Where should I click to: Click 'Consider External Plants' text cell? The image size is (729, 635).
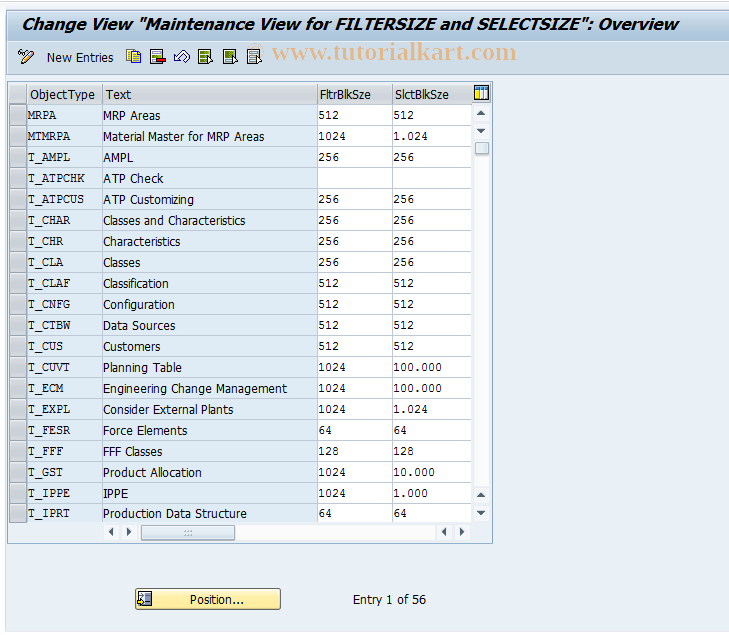coord(210,409)
